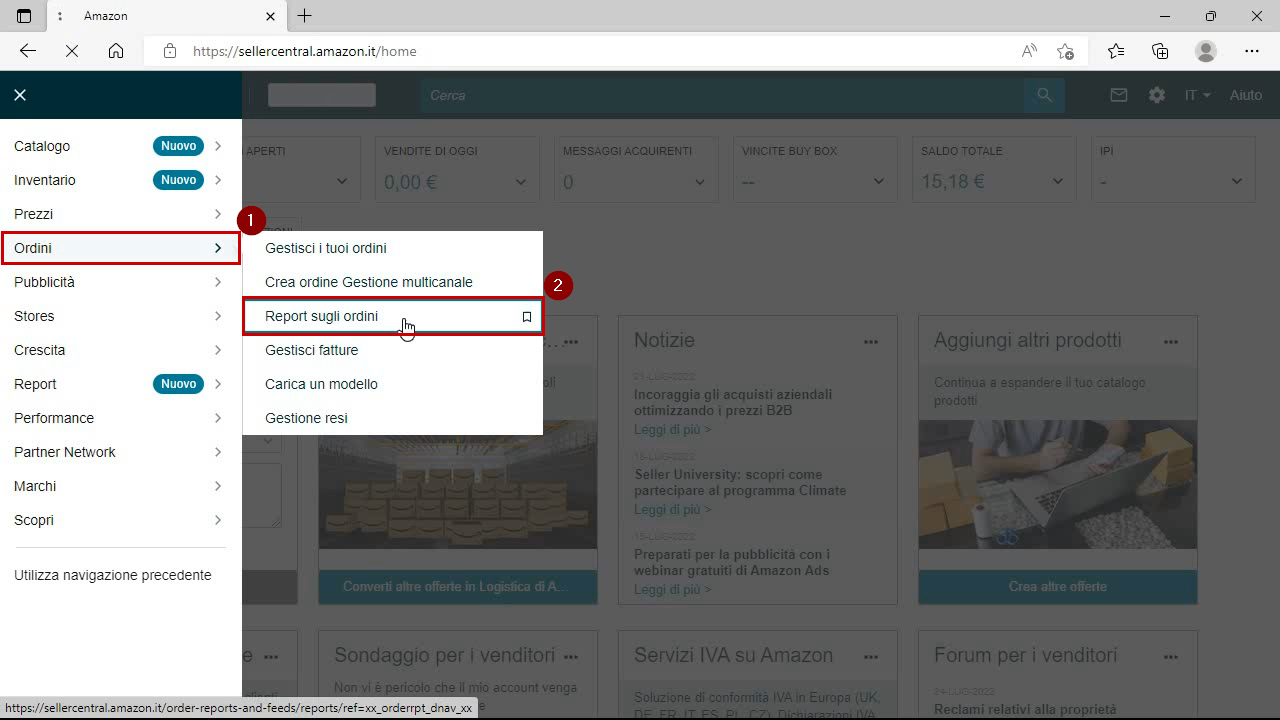
Task: Add this page to favorites
Action: pos(1066,51)
